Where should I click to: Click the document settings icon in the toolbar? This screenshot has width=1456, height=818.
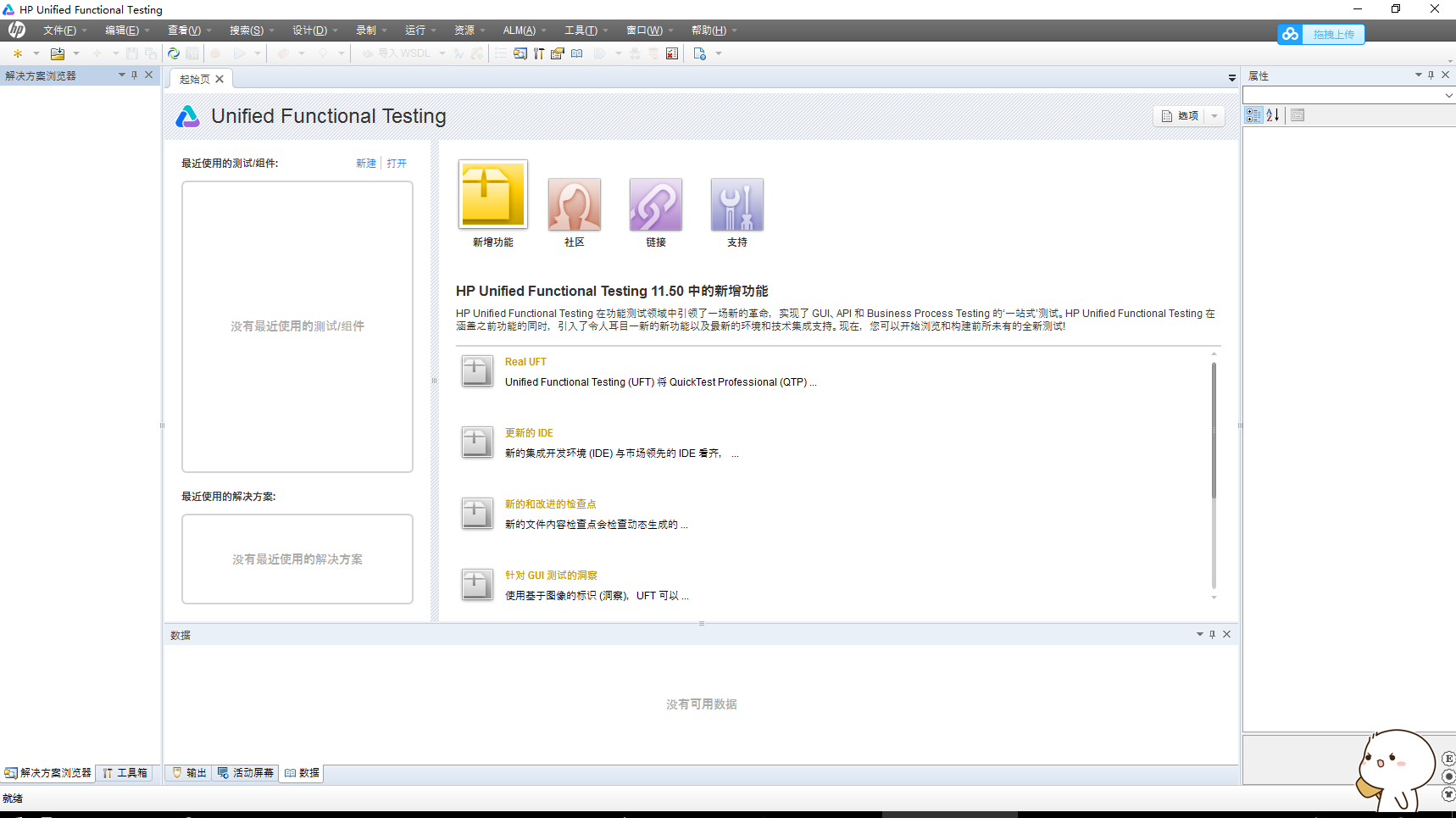700,53
